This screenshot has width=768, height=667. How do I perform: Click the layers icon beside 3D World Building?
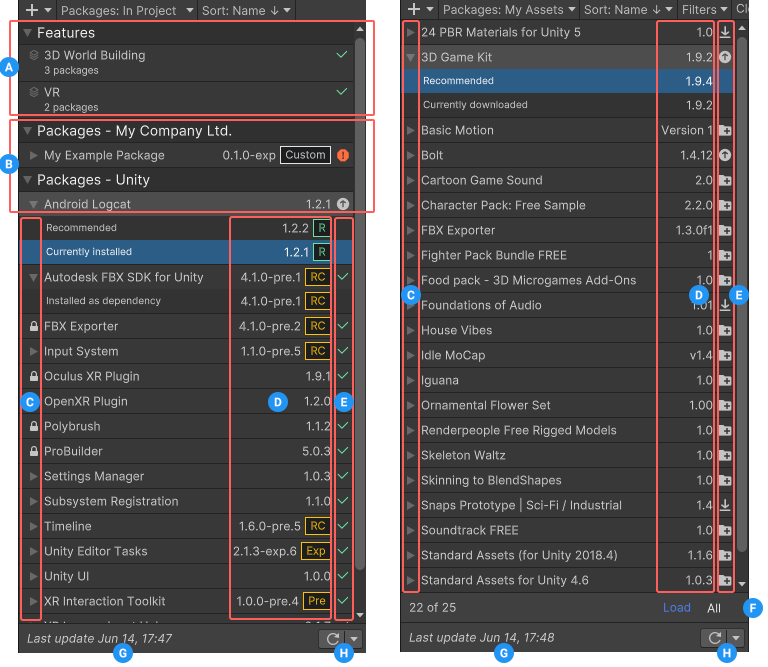pos(34,56)
